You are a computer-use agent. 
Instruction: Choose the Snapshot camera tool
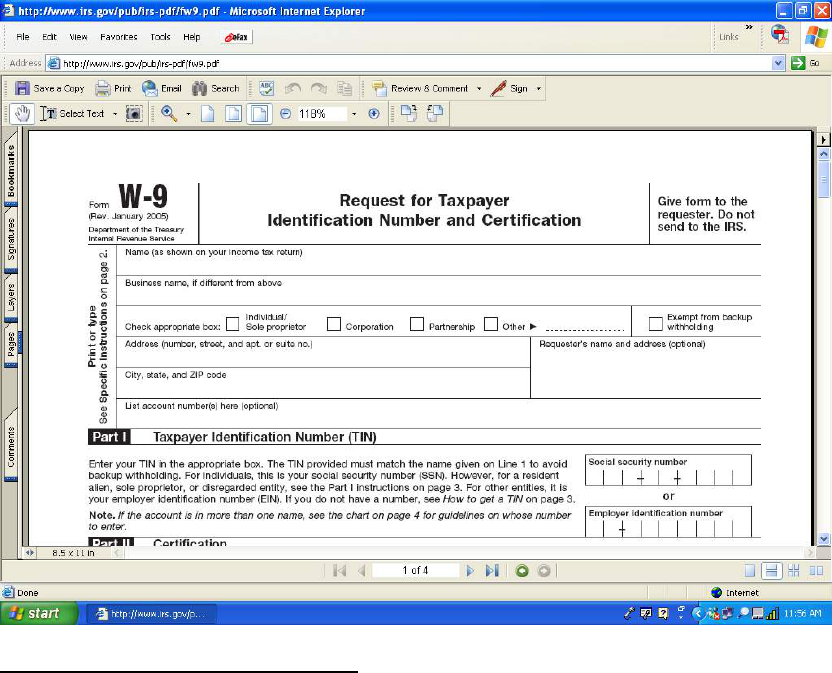(x=134, y=114)
